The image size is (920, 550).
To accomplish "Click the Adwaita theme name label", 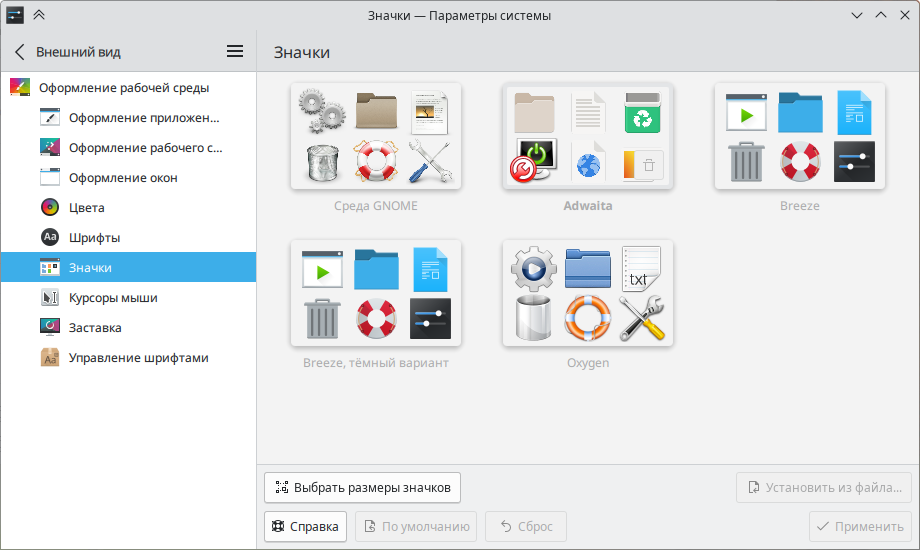I will click(587, 205).
